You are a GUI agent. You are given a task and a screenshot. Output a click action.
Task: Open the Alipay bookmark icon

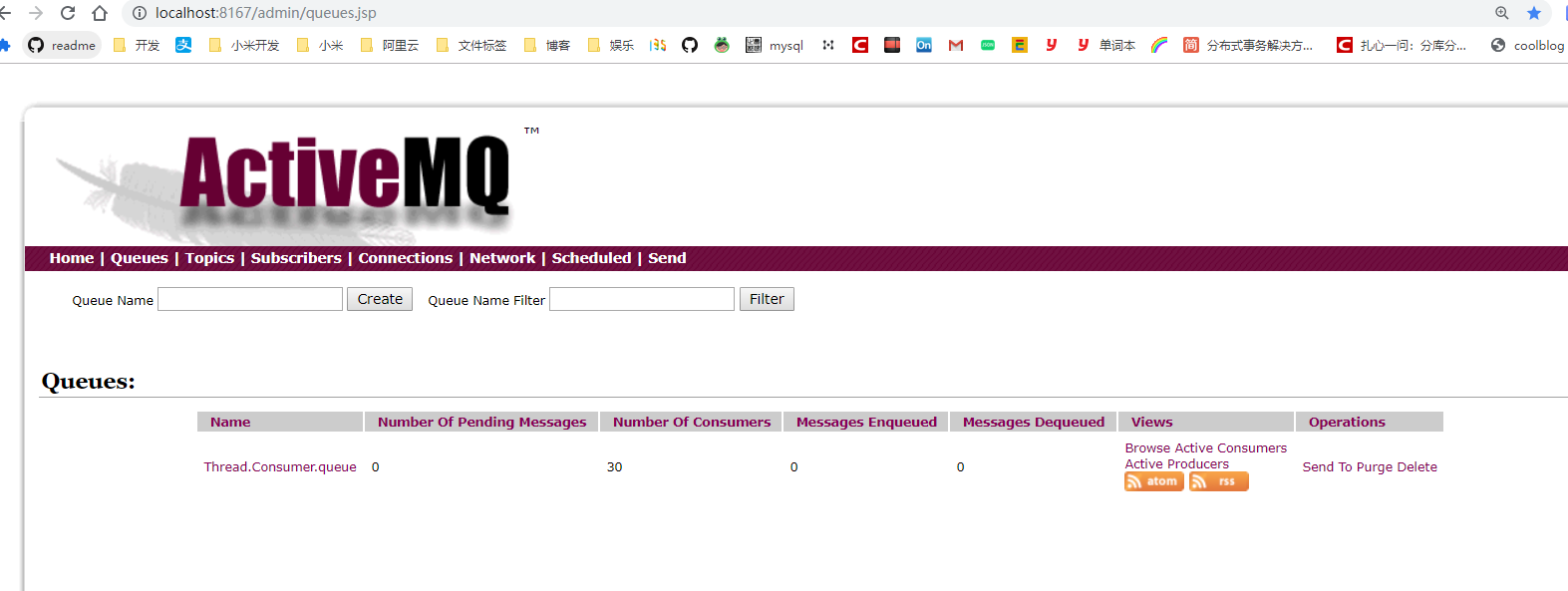183,45
